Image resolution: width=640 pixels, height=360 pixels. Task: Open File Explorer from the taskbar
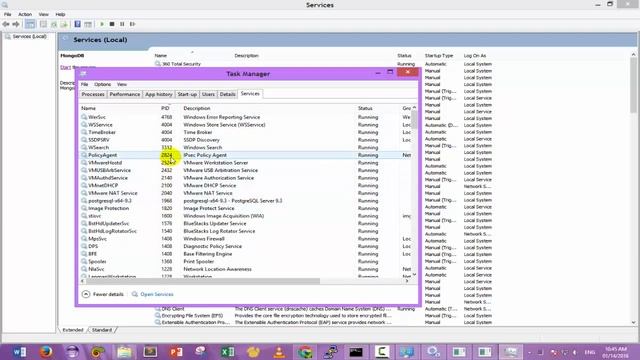coord(124,351)
